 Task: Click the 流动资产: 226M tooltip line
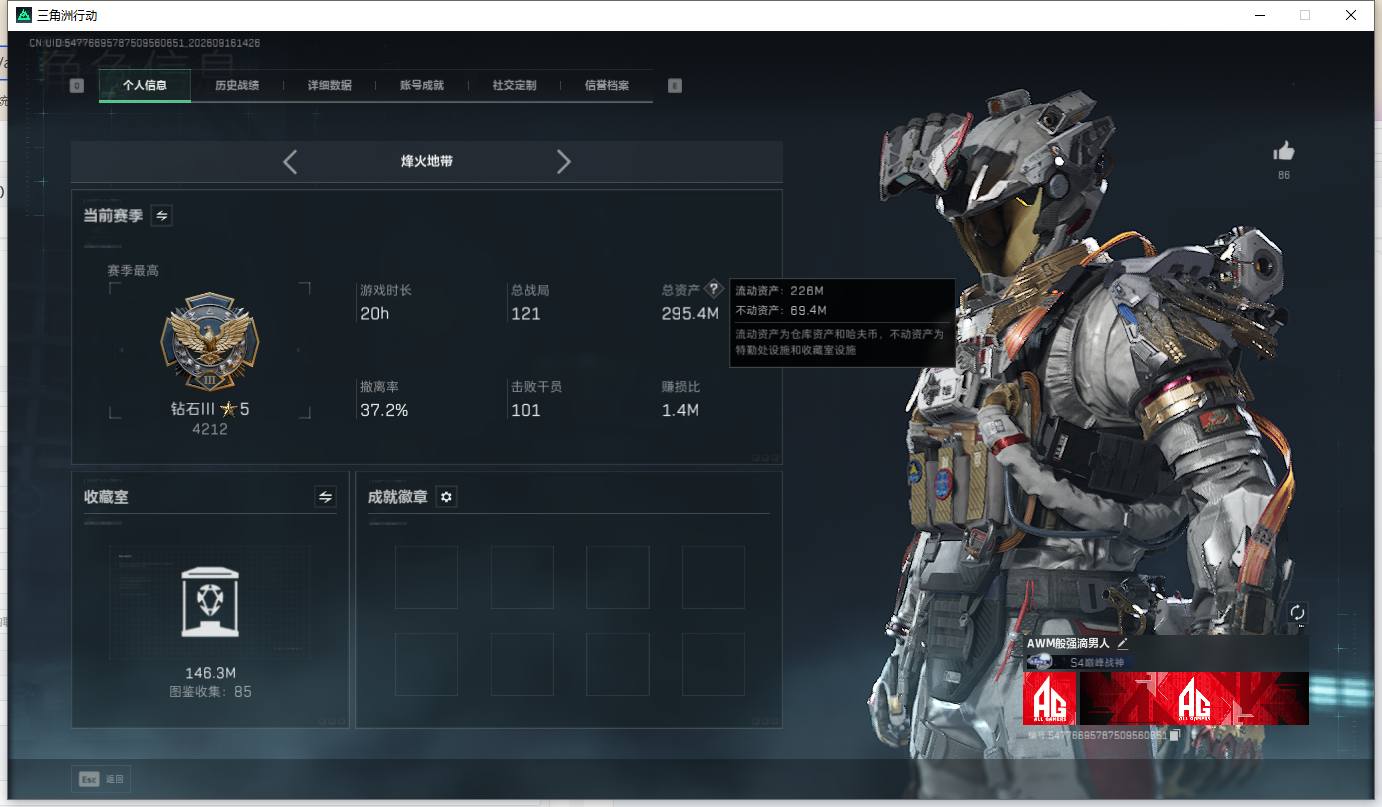point(780,291)
